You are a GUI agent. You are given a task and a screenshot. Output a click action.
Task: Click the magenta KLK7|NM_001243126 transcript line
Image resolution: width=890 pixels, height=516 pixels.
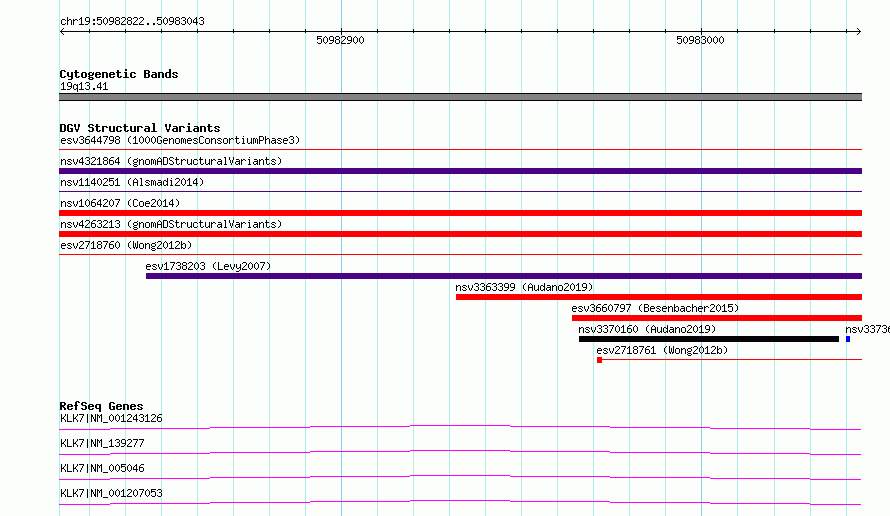pos(460,427)
